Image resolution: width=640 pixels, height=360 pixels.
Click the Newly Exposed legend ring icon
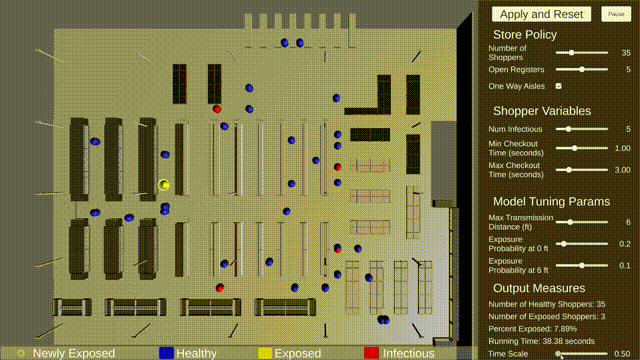point(21,353)
